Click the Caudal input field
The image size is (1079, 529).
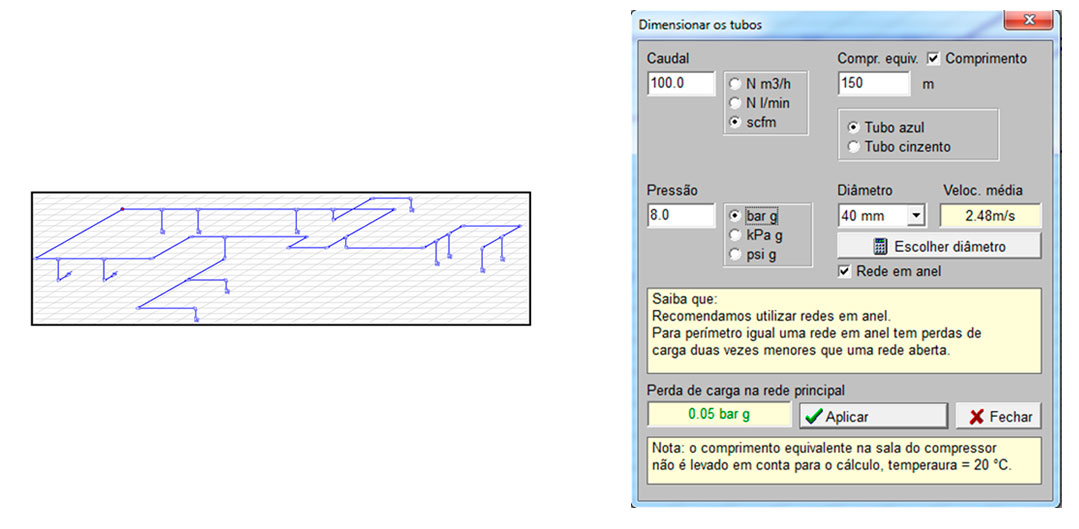pyautogui.click(x=681, y=83)
